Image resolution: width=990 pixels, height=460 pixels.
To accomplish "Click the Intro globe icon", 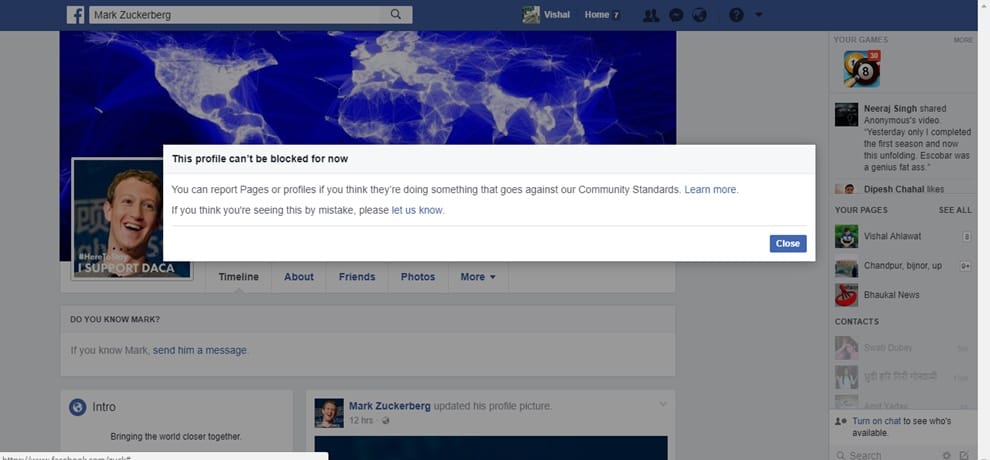I will pos(78,407).
